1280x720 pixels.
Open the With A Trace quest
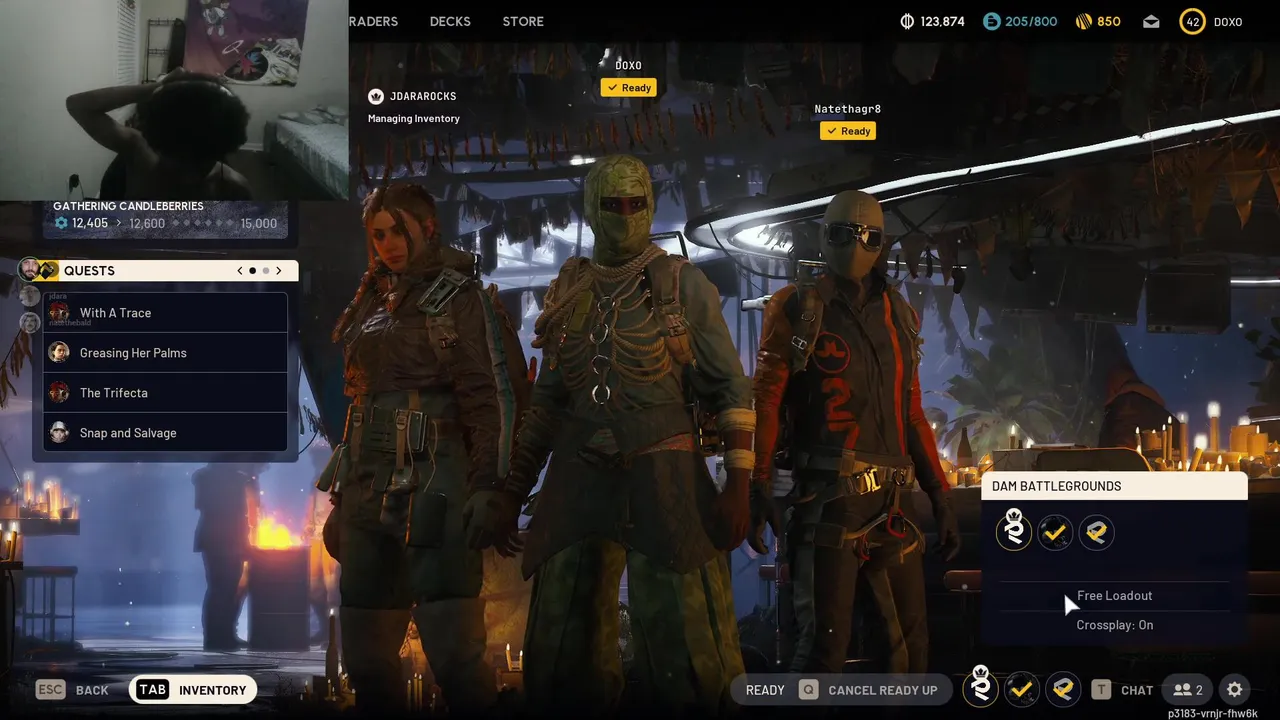166,313
